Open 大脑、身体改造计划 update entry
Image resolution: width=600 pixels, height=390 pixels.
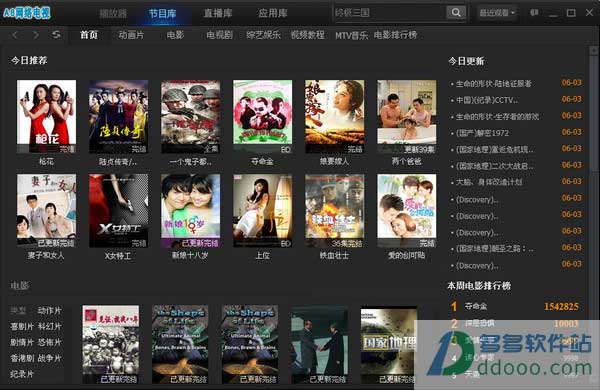[489, 182]
